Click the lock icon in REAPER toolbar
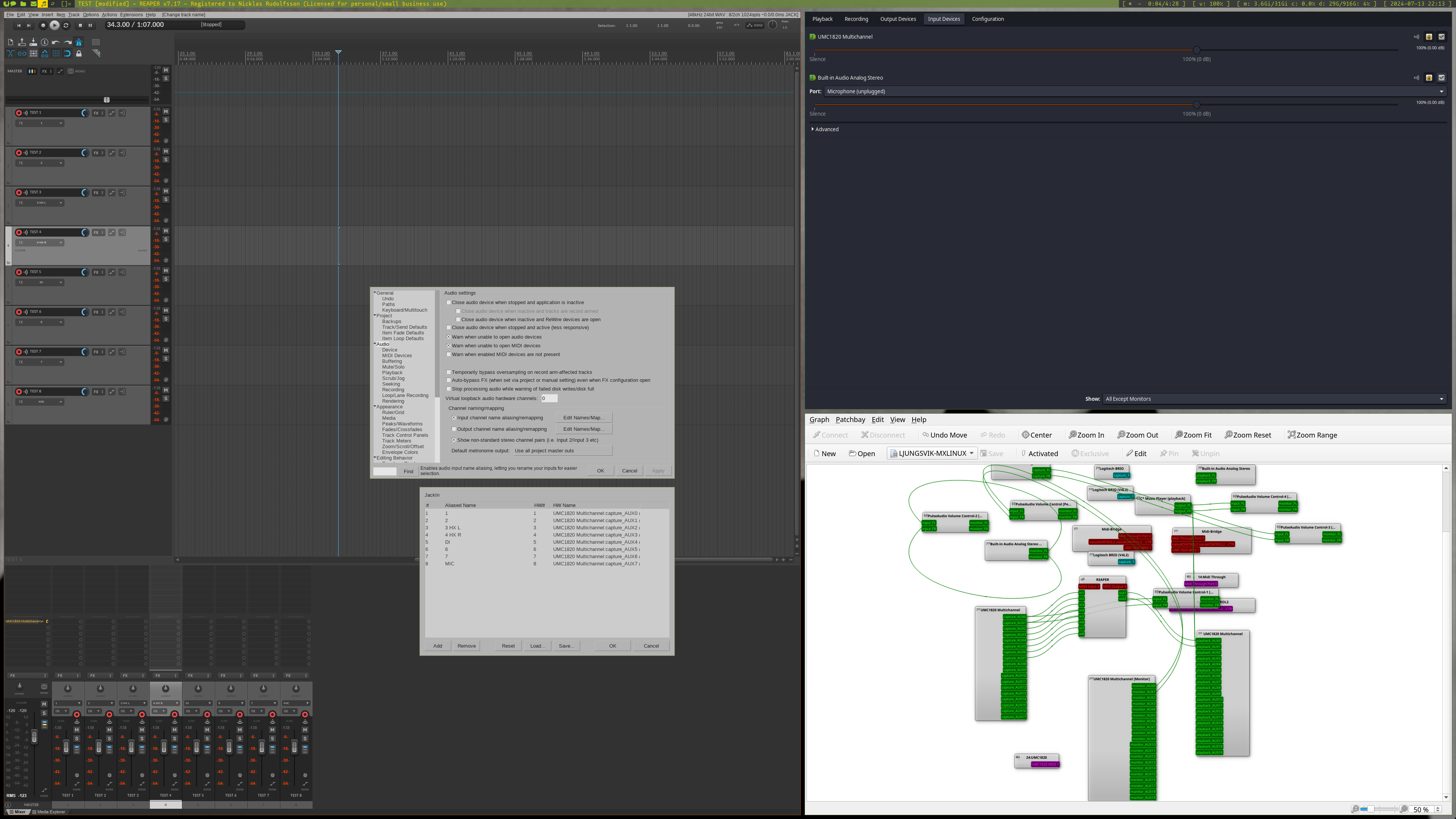 78,54
